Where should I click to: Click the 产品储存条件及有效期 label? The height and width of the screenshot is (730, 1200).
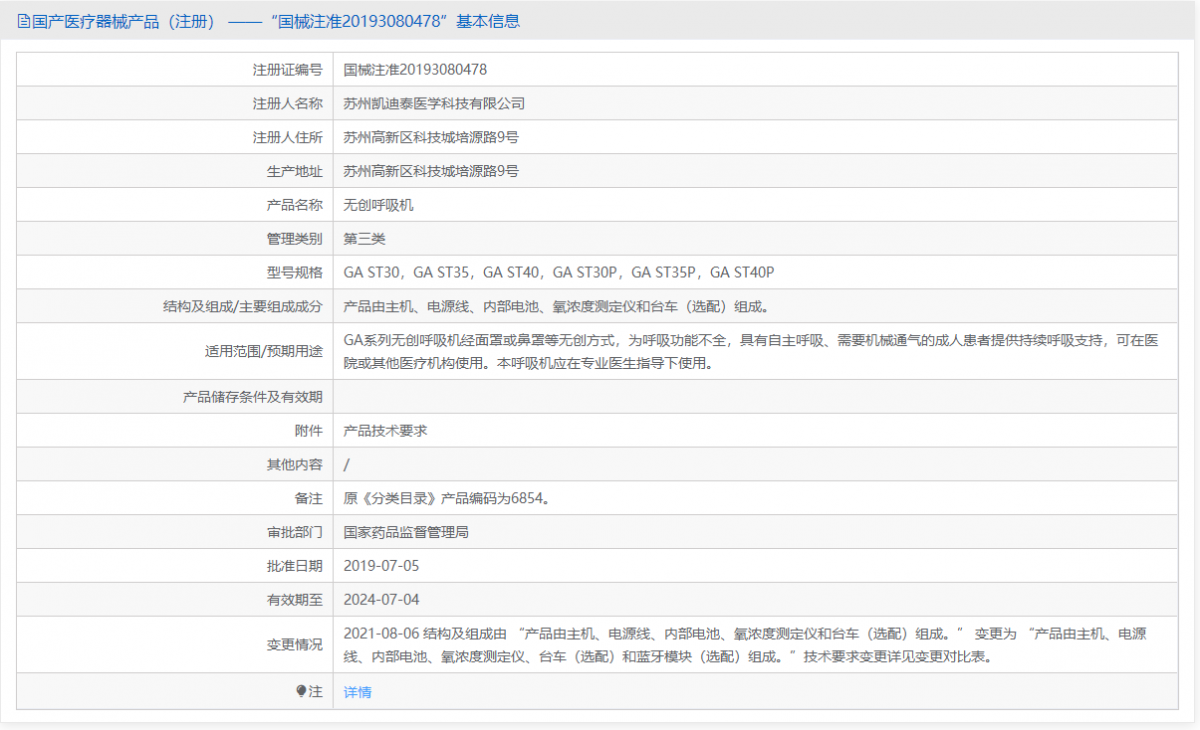[253, 397]
